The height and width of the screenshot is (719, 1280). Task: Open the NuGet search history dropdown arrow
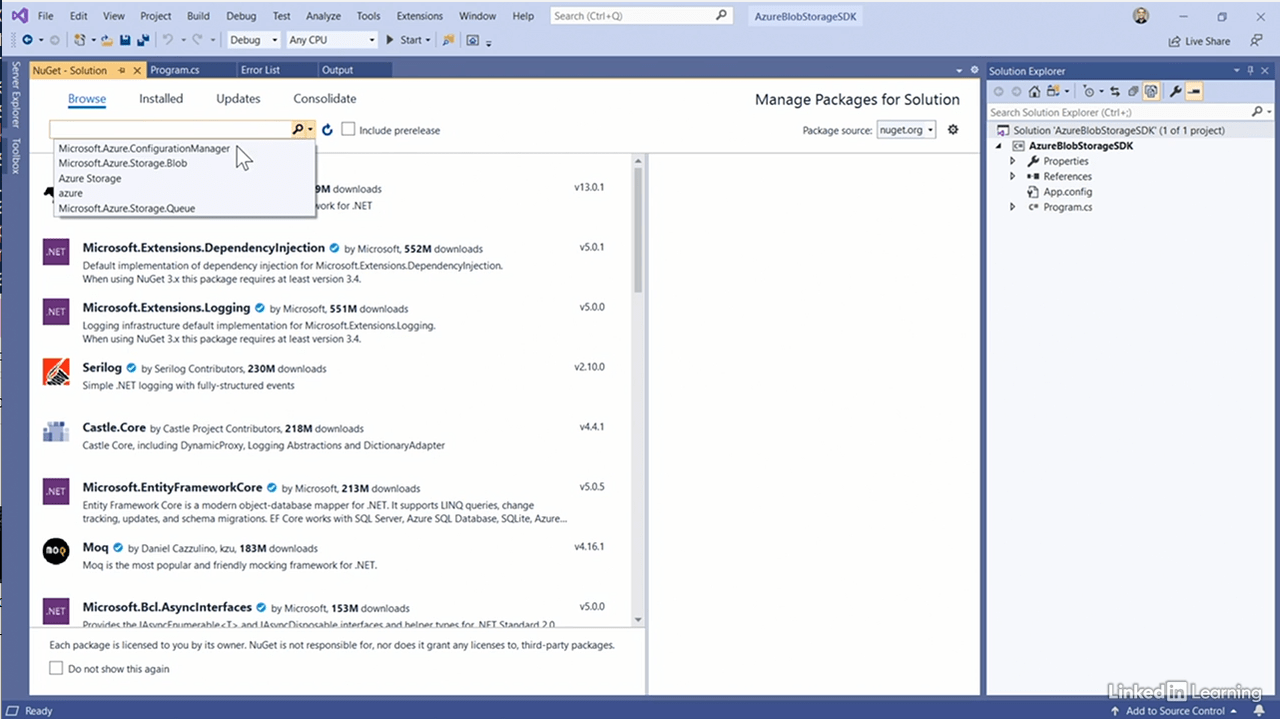click(311, 130)
